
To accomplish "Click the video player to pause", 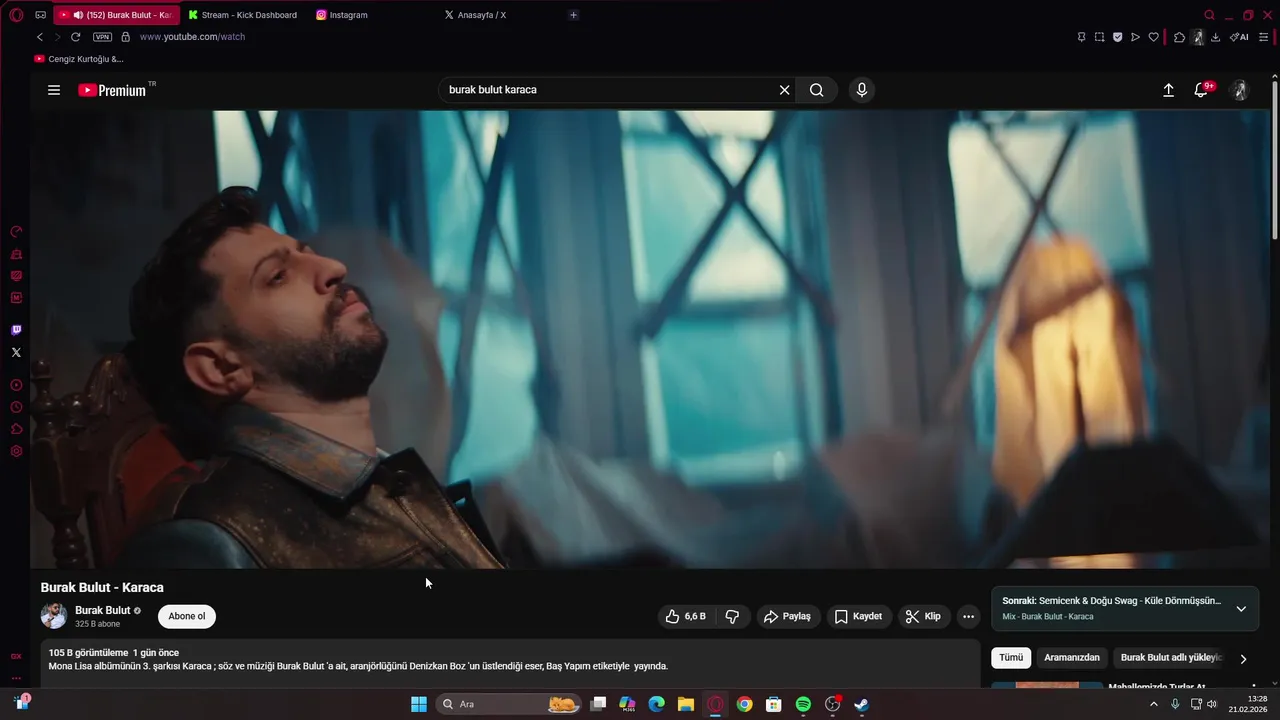I will [650, 339].
